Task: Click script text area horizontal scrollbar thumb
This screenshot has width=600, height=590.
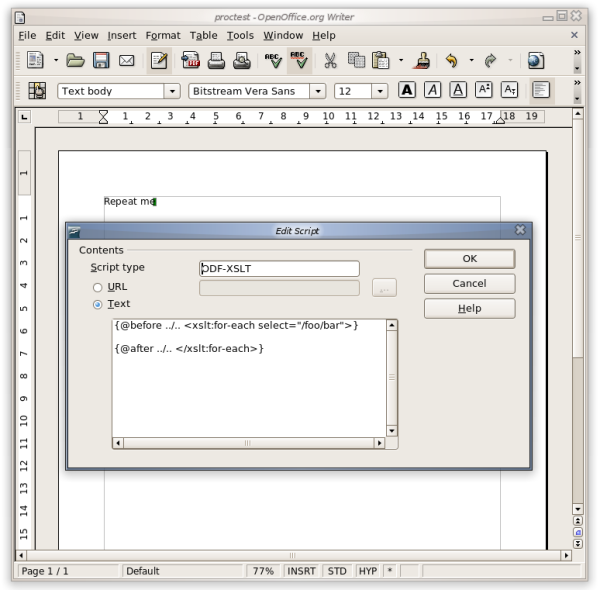Action: pos(248,443)
